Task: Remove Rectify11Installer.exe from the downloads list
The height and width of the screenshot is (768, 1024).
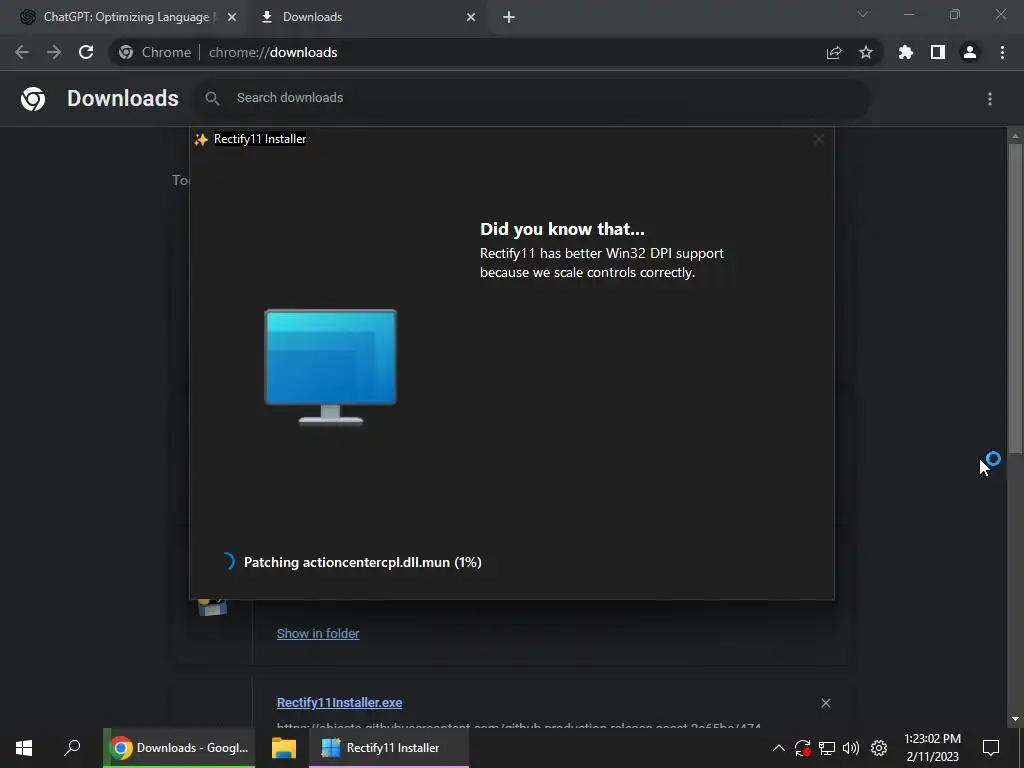Action: [x=826, y=703]
